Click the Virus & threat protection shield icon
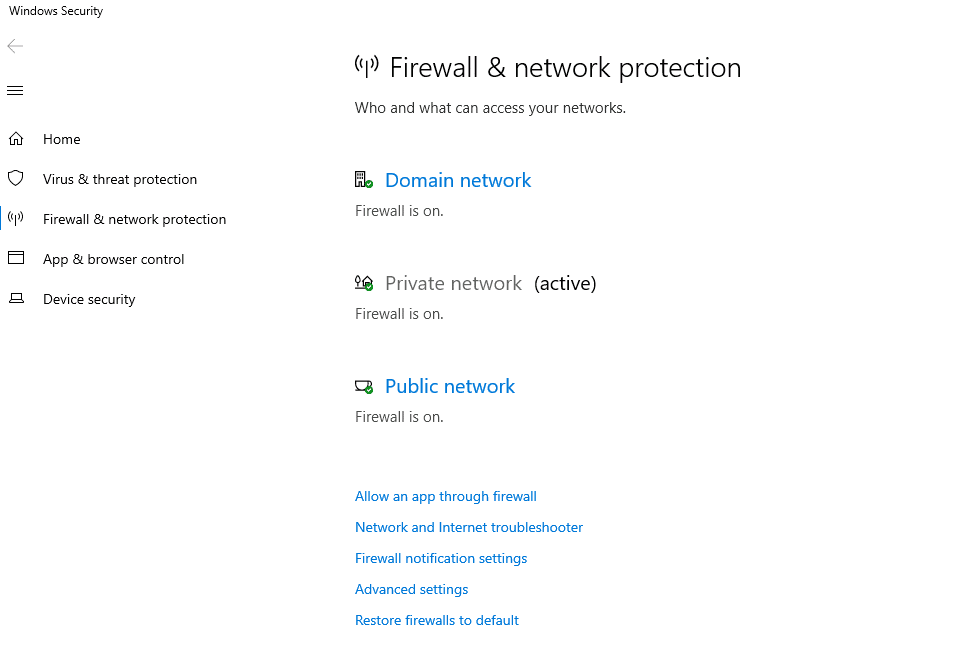The height and width of the screenshot is (652, 958). 16,179
